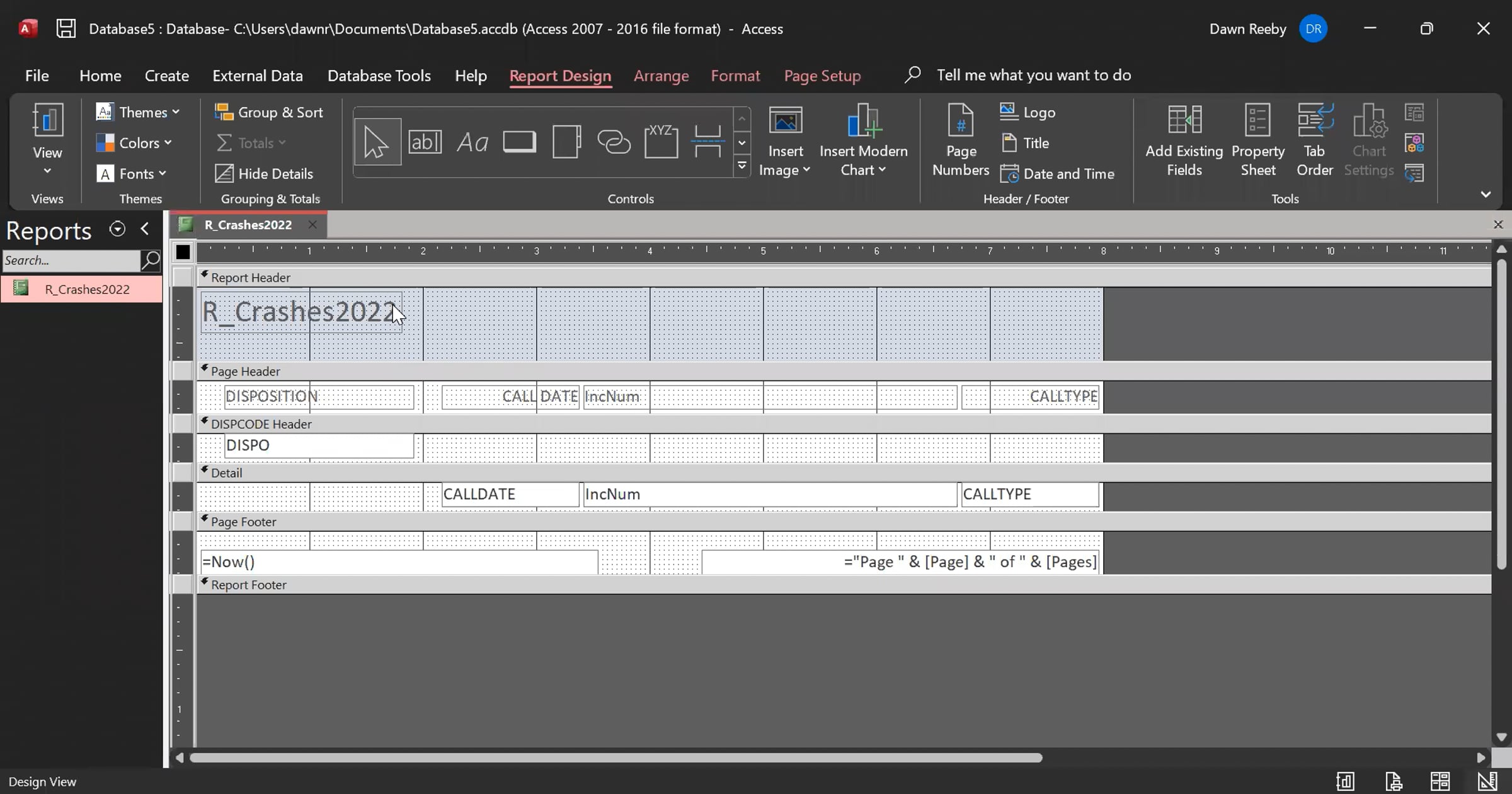
Task: Click the navigation pane Search box
Action: point(71,260)
